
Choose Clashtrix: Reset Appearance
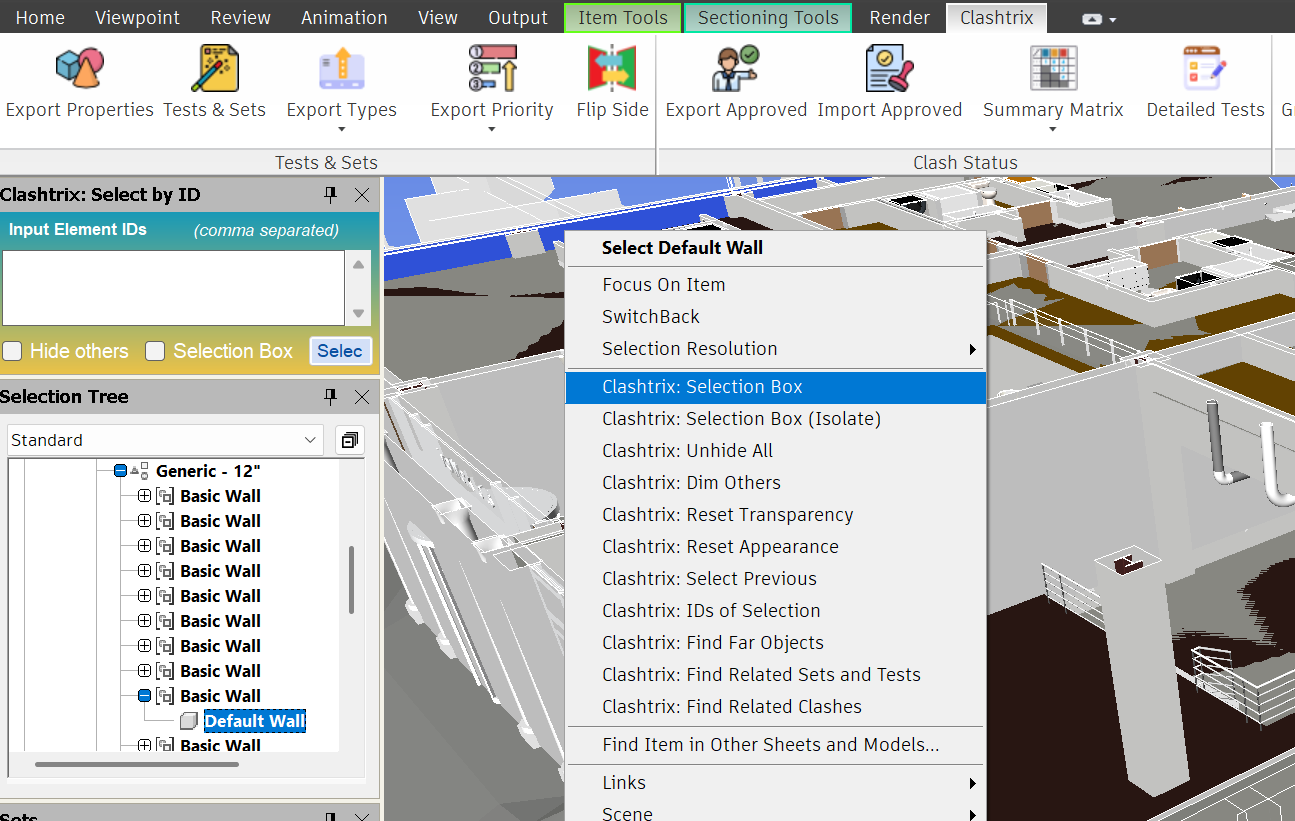pyautogui.click(x=776, y=547)
